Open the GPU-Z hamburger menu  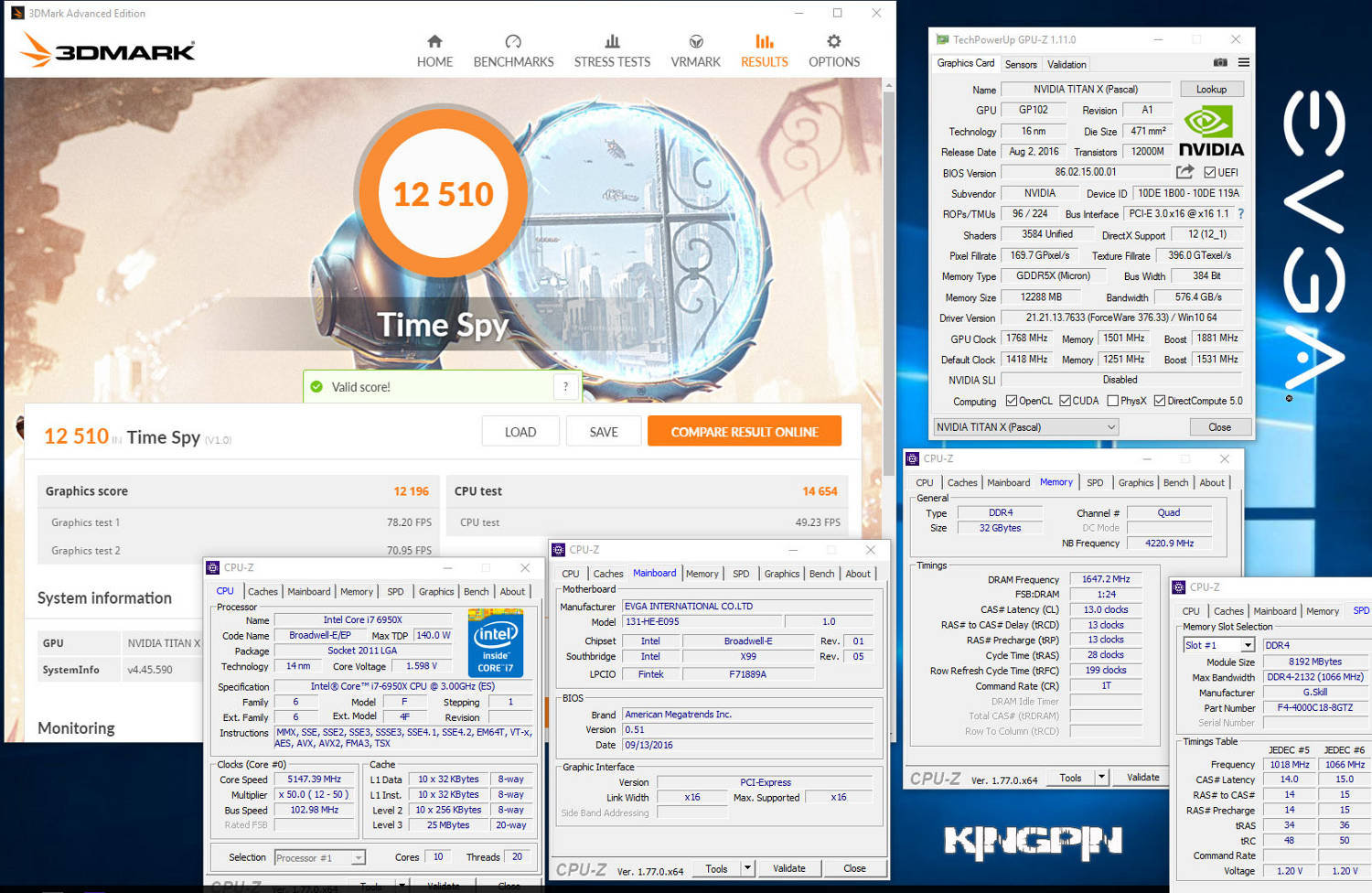click(x=1244, y=62)
